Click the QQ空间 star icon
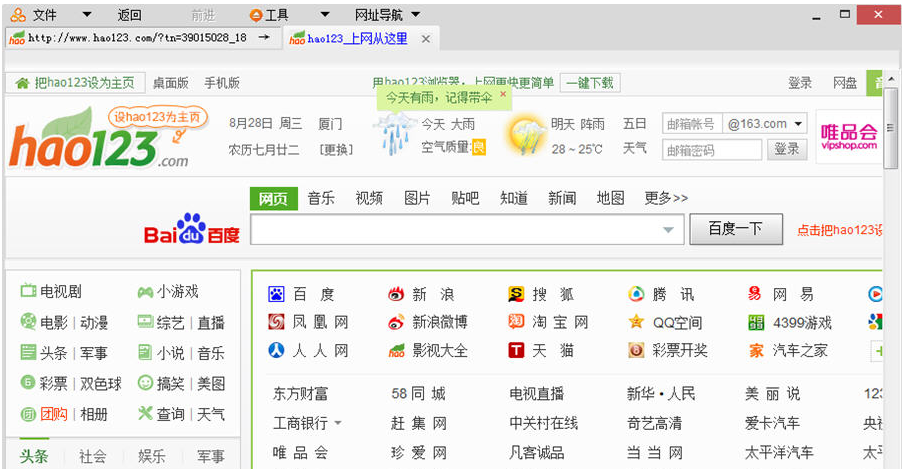905x469 pixels. click(x=636, y=322)
